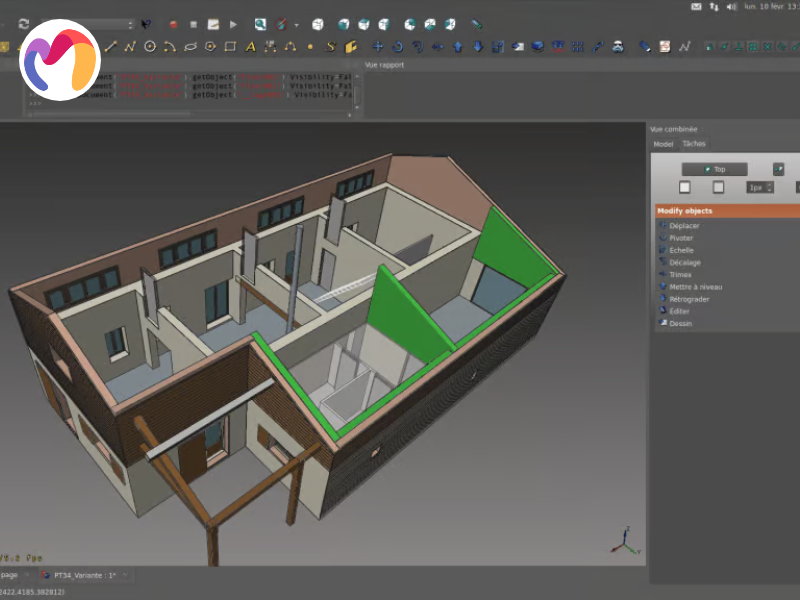Click the first color square in task panel
Image resolution: width=800 pixels, height=600 pixels.
(685, 187)
